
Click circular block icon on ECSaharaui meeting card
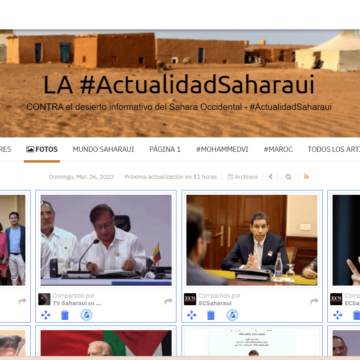pyautogui.click(x=232, y=315)
